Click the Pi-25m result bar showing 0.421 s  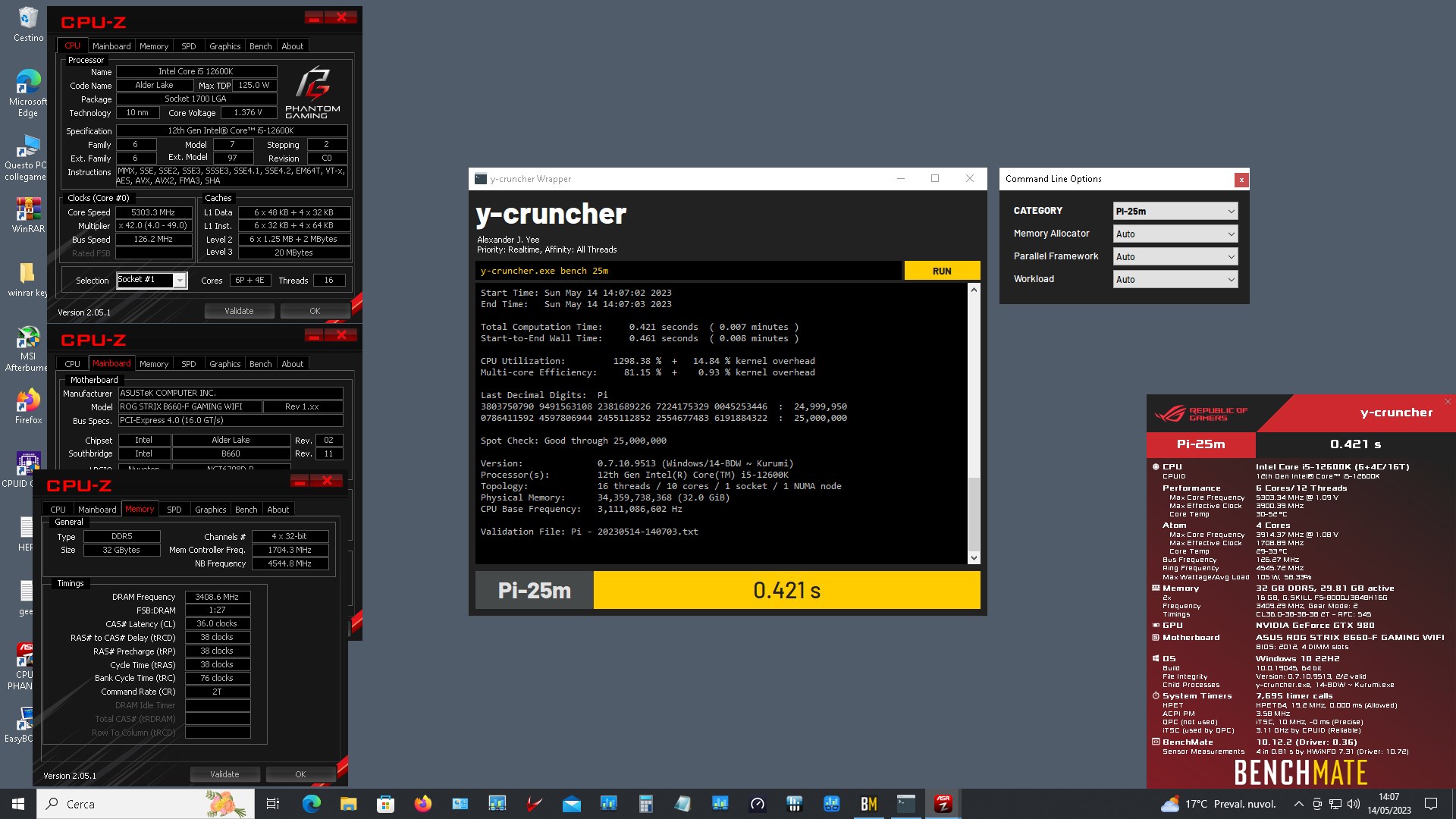[786, 590]
